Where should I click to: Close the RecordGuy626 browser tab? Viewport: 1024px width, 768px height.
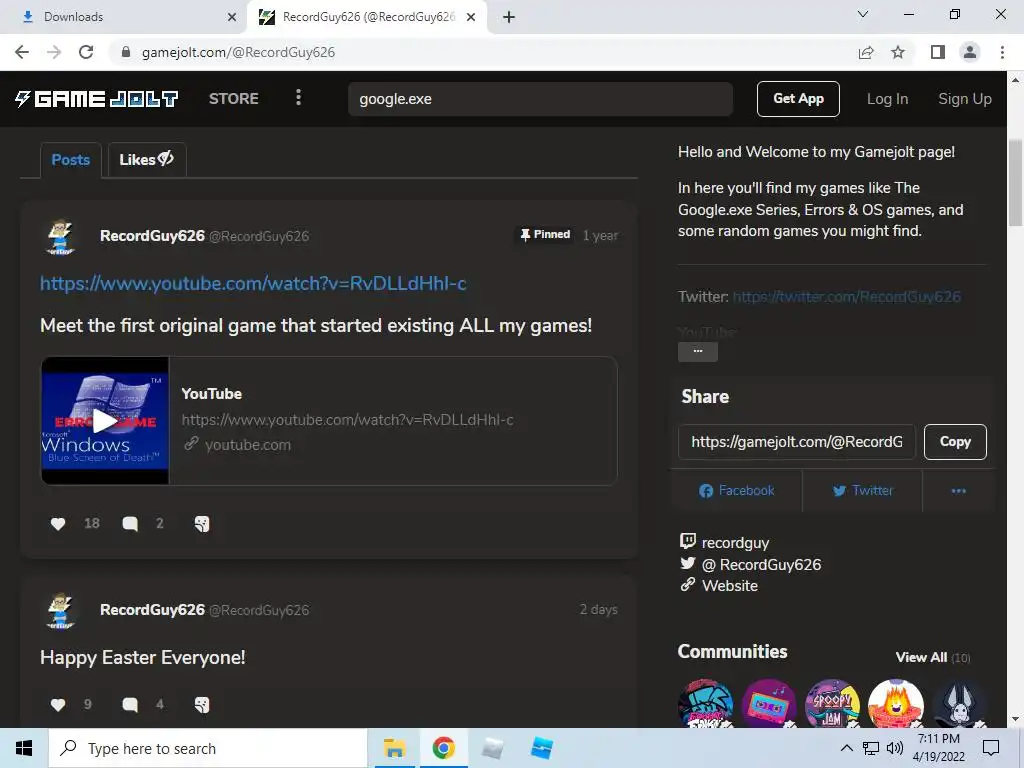coord(471,17)
